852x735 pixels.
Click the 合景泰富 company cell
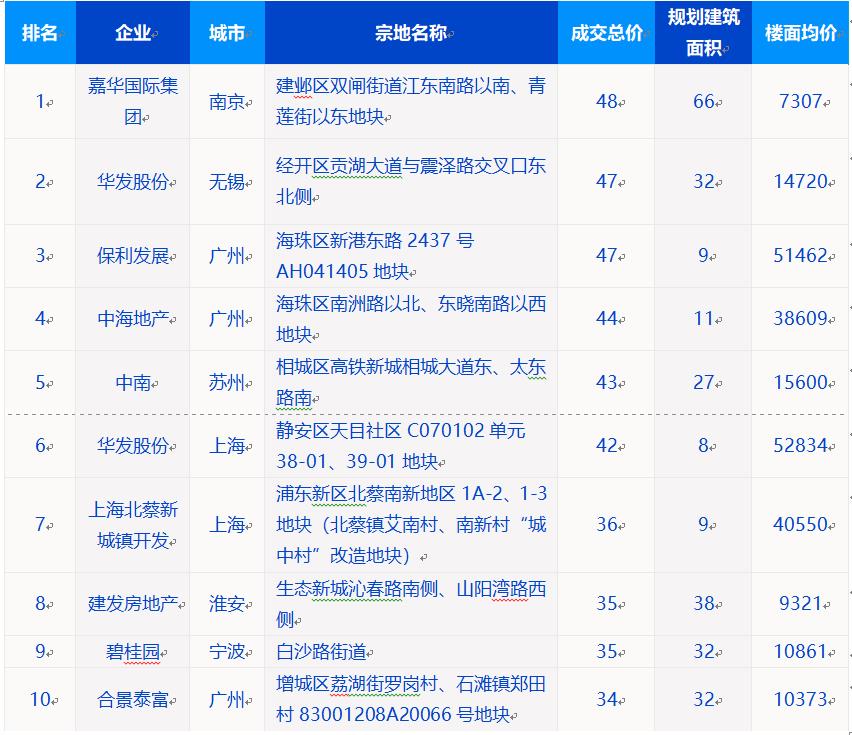tap(132, 699)
